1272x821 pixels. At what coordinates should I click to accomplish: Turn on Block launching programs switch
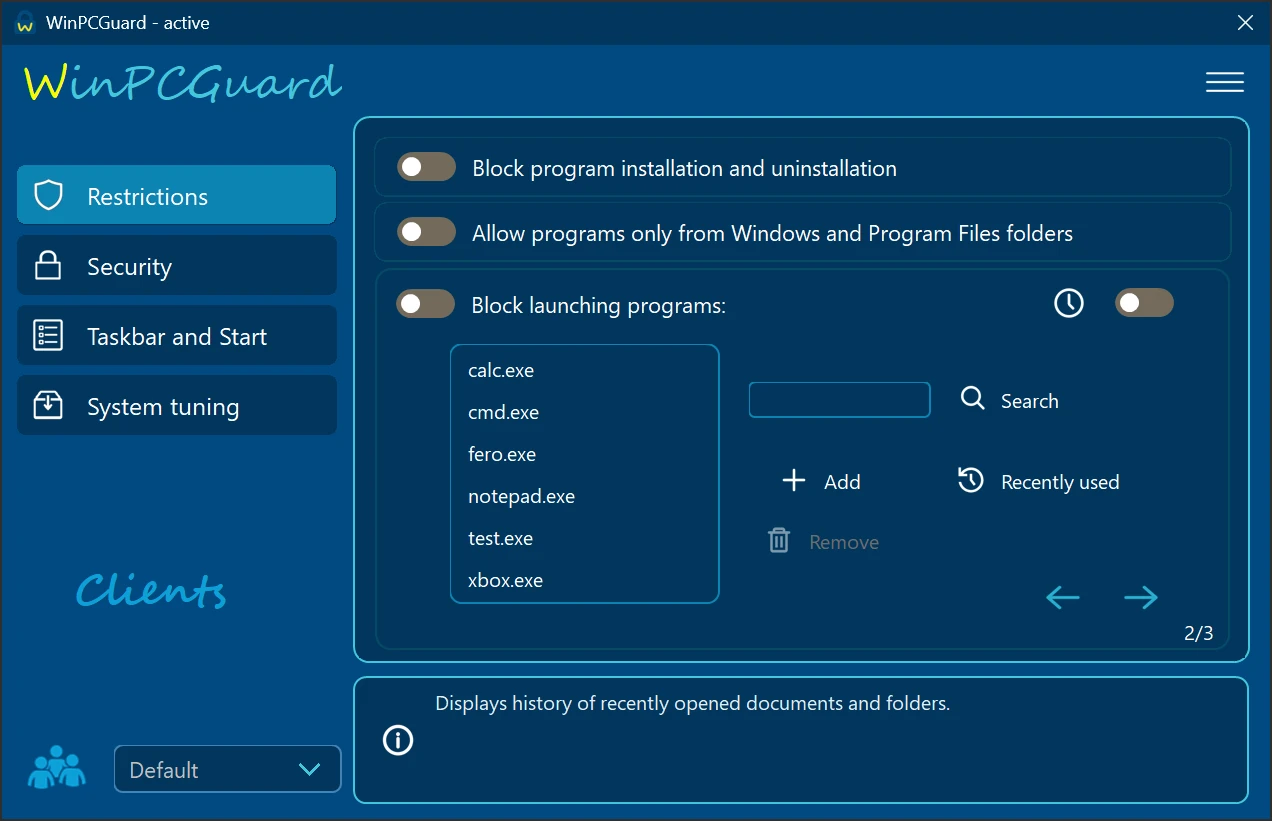tap(426, 304)
